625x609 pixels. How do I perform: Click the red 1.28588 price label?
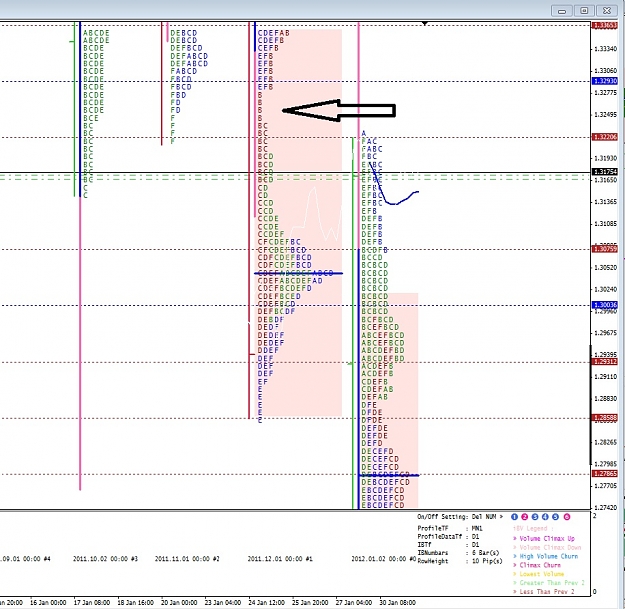605,418
